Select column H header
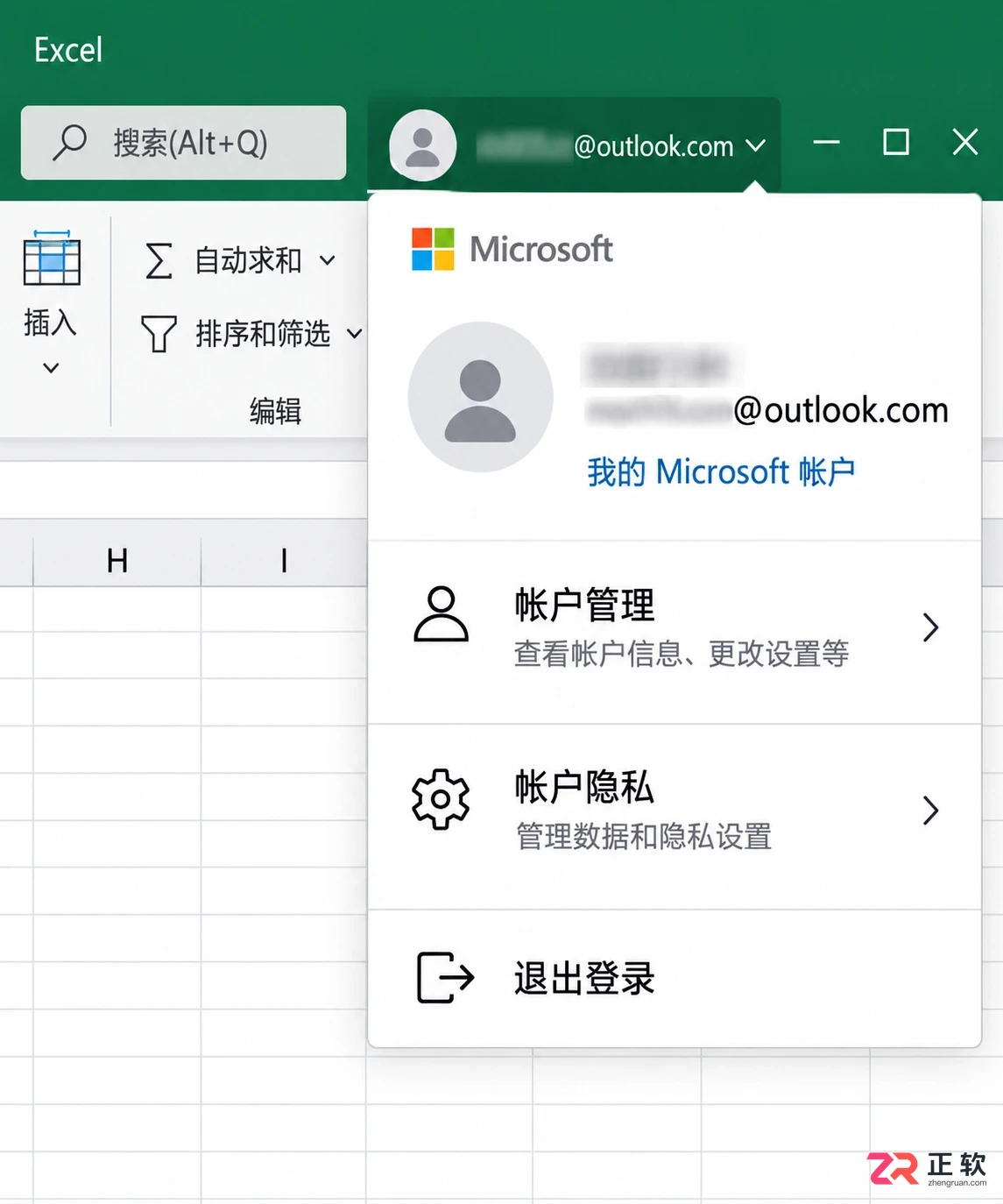Screen dimensions: 1003x1204 point(117,561)
